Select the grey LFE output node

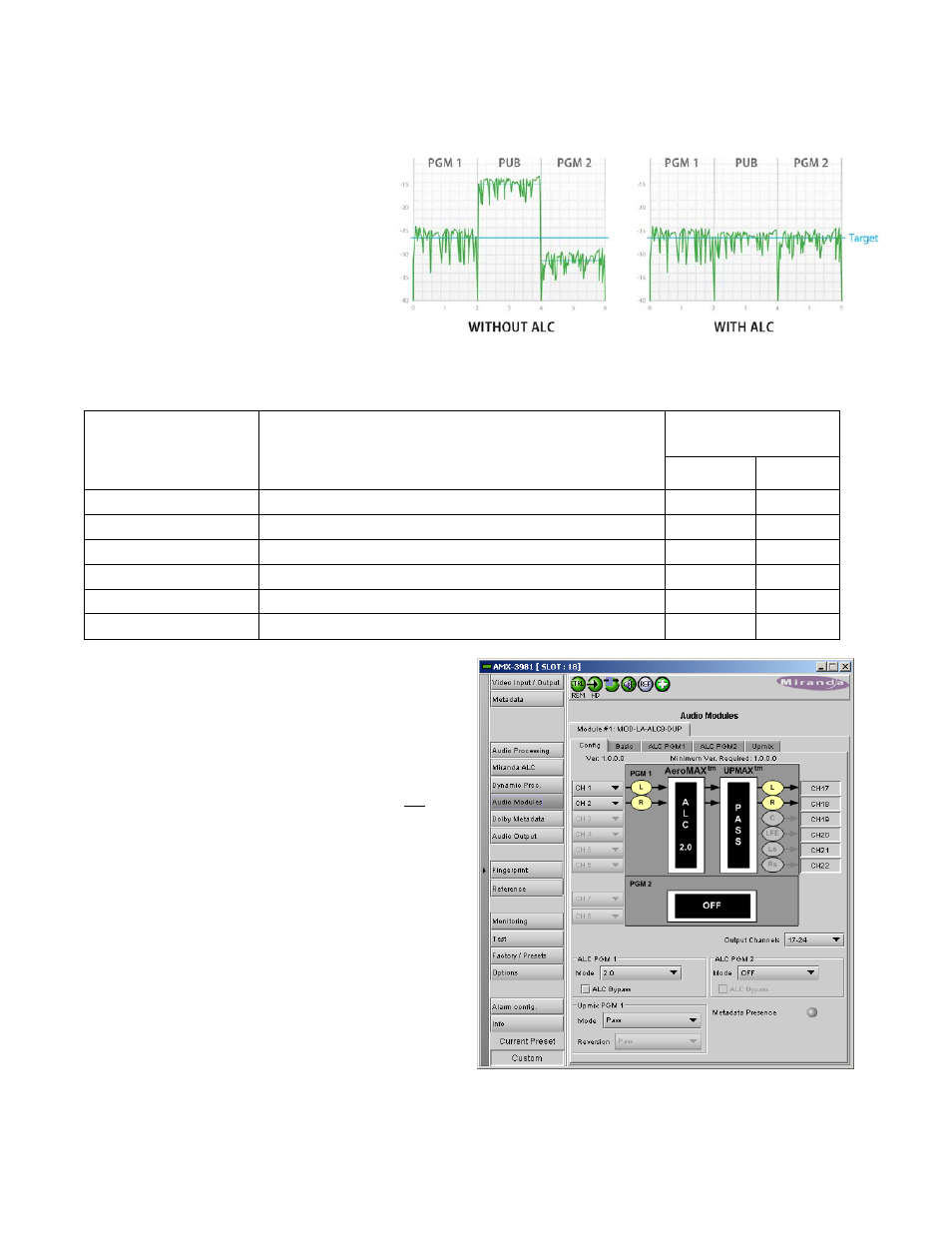[x=772, y=834]
